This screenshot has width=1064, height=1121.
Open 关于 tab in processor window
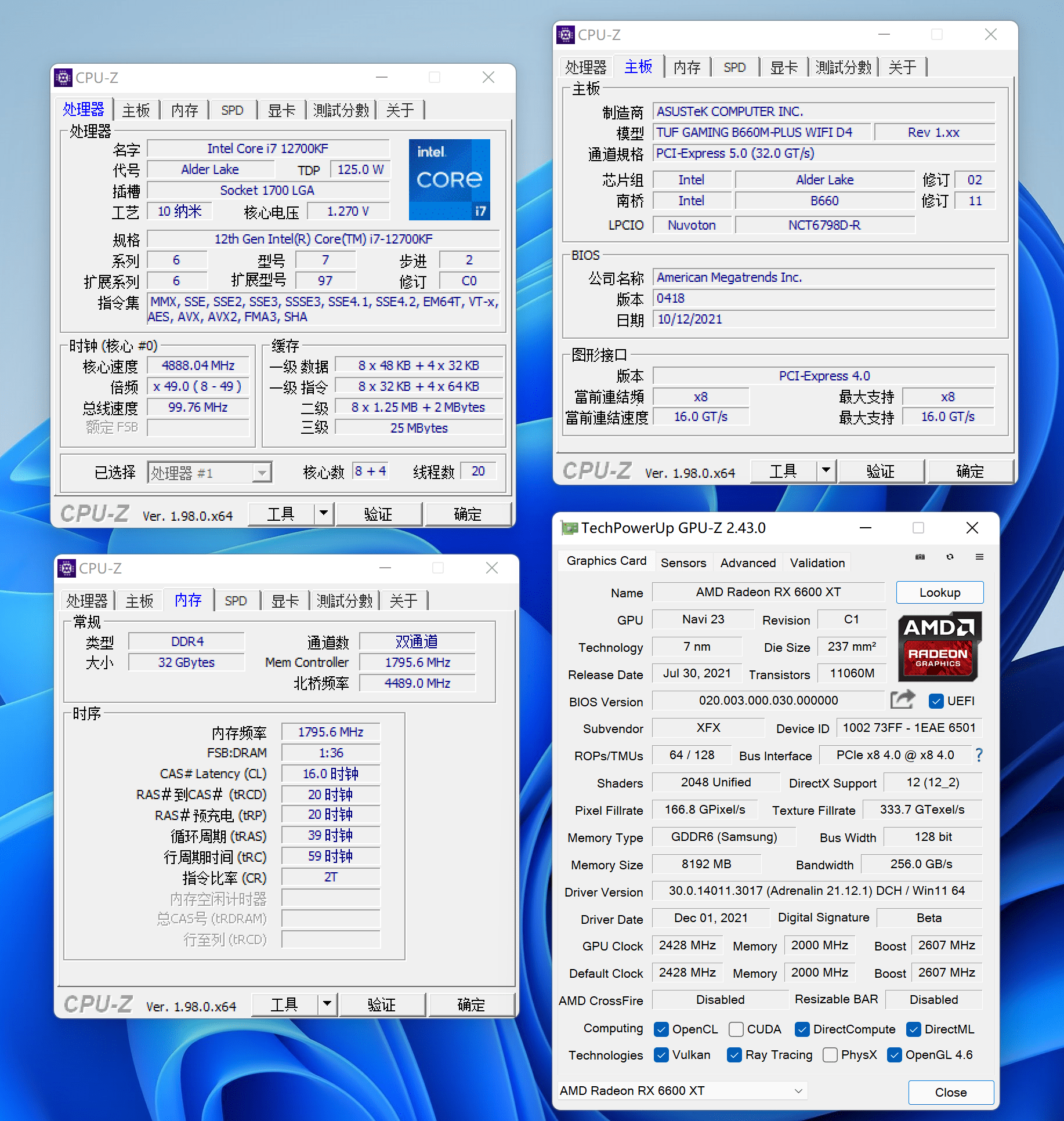(400, 110)
